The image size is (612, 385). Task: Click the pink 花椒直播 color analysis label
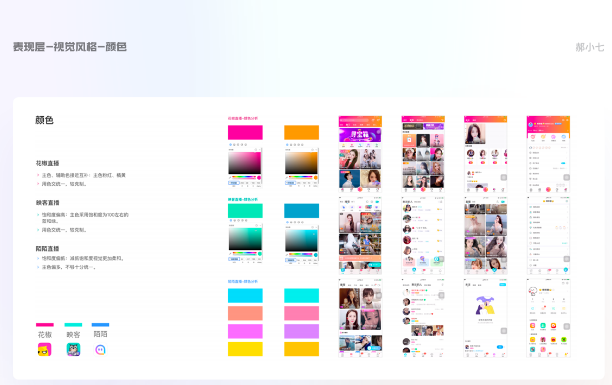243,118
